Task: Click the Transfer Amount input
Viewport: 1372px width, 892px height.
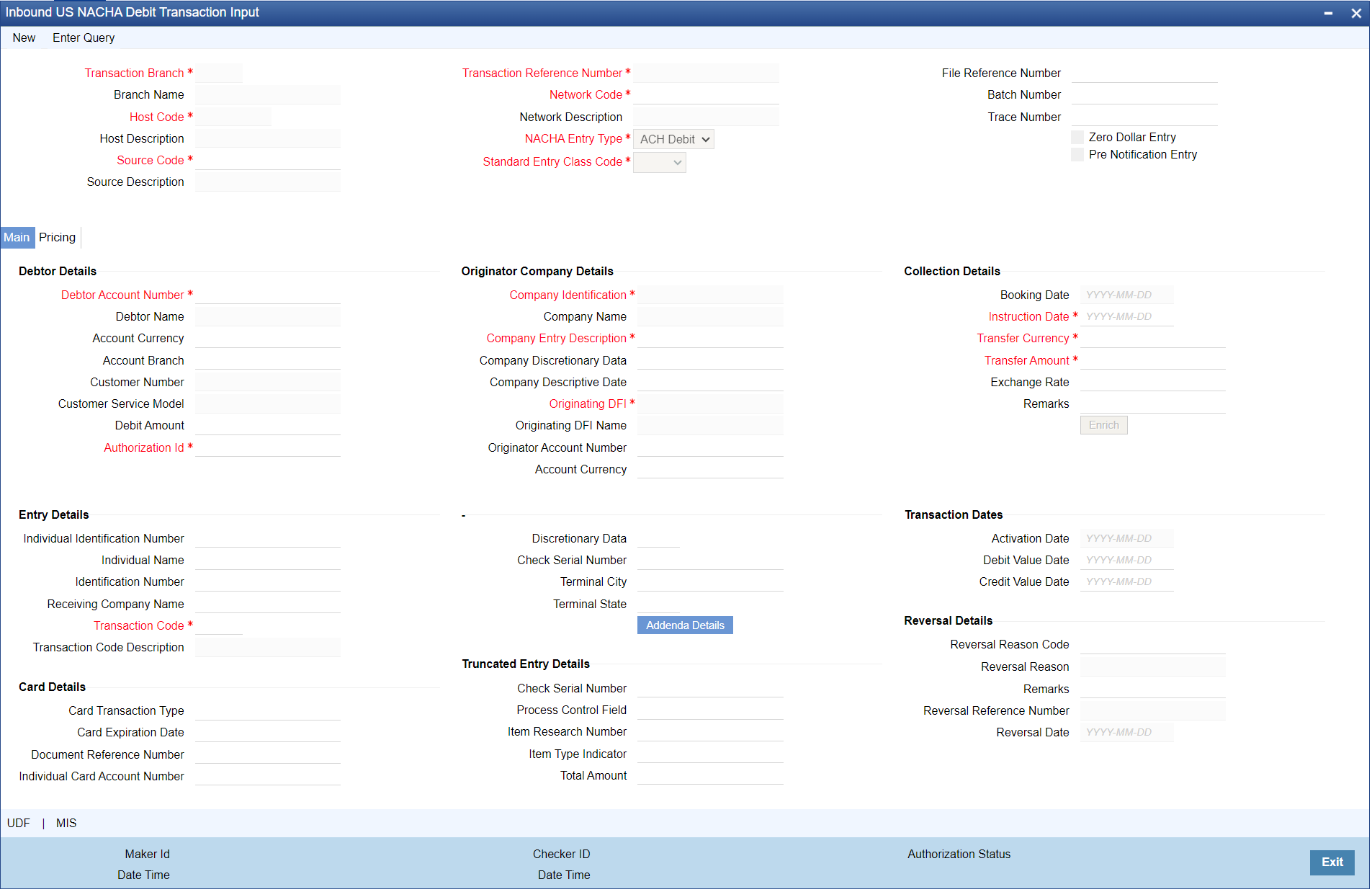Action: coord(1152,360)
